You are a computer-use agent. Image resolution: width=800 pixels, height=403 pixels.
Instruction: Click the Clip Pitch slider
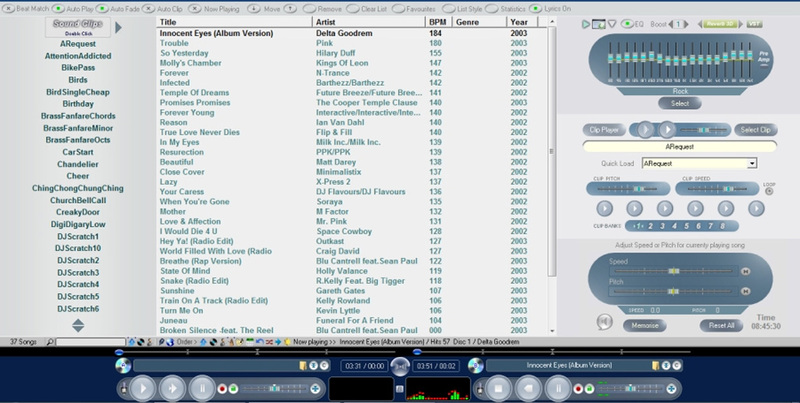(x=628, y=189)
